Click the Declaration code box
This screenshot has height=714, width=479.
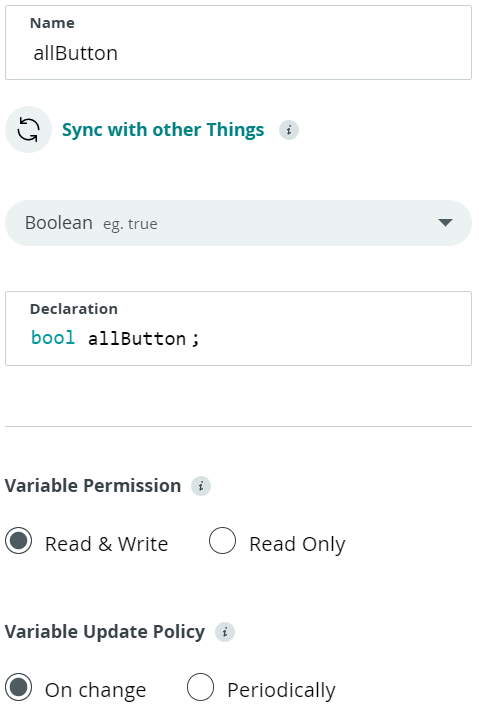pos(238,328)
